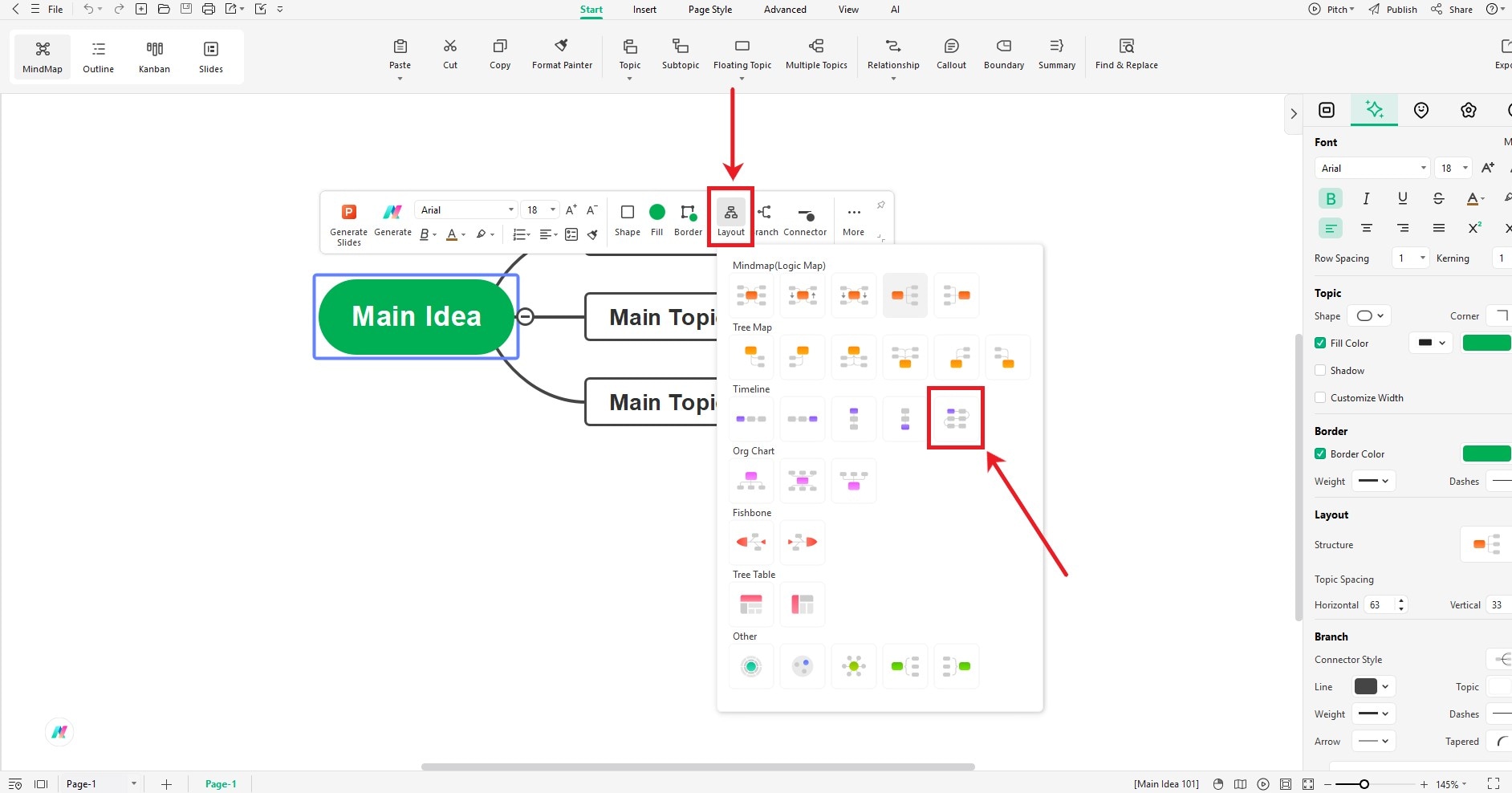
Task: Open the Insert ribbon tab
Action: [644, 10]
